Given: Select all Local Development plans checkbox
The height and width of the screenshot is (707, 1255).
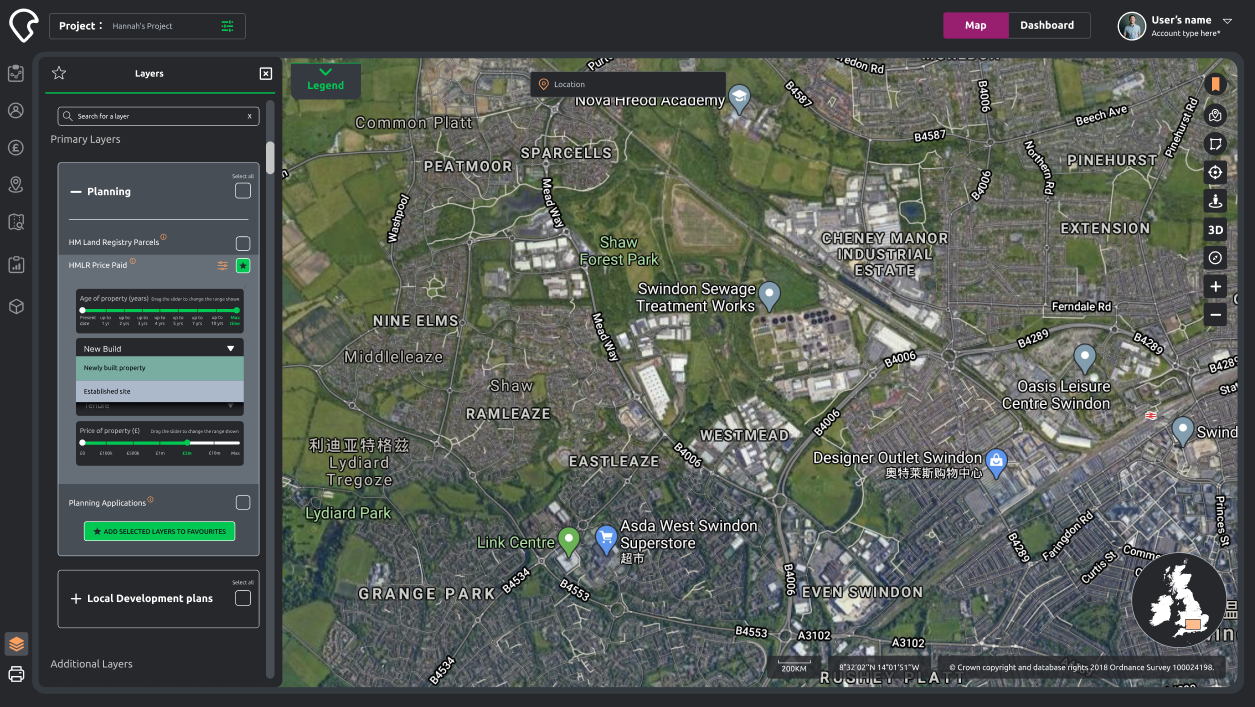Looking at the screenshot, I should [243, 598].
